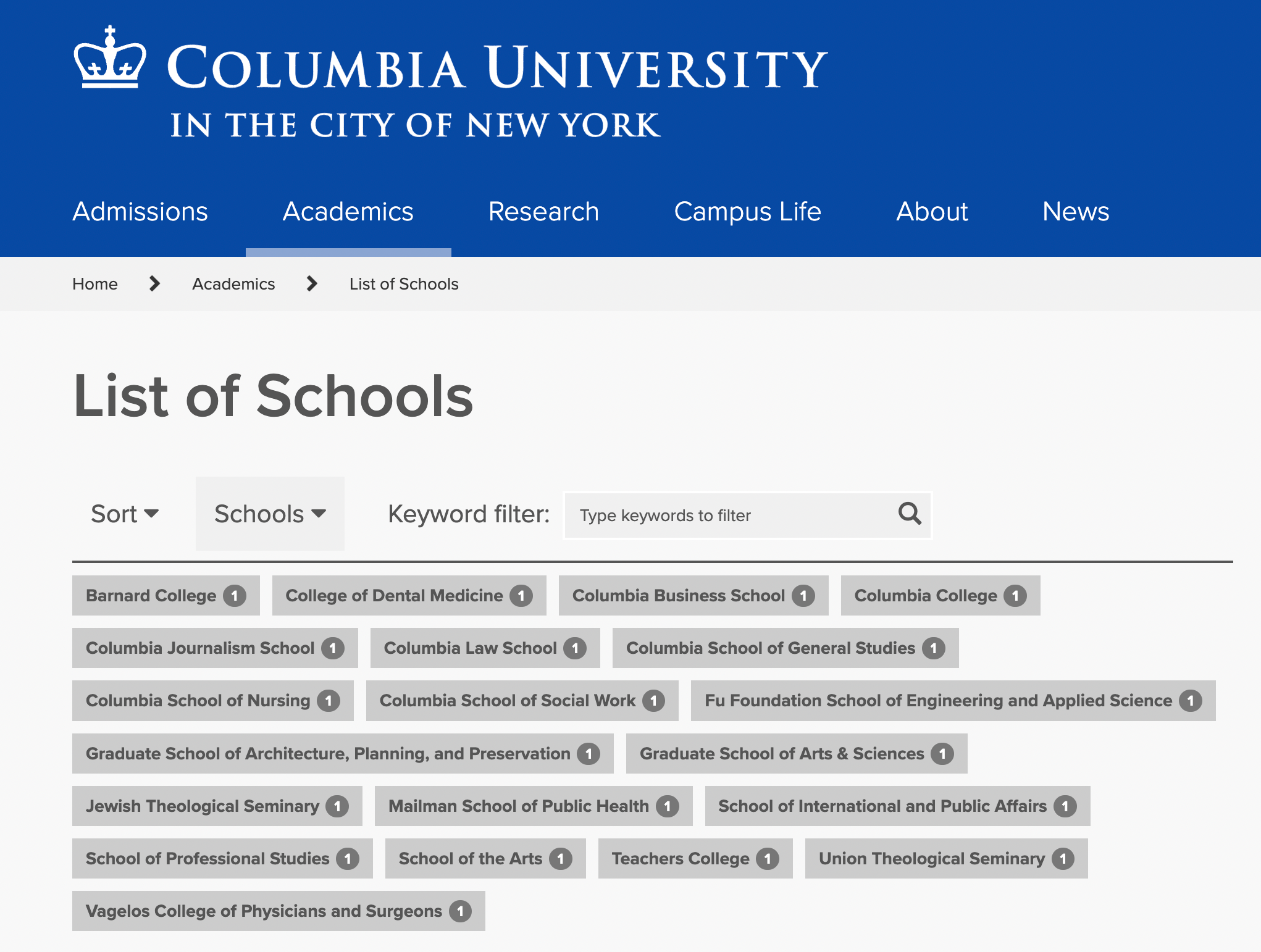Click the Columbia University in the City of New York title
Image resolution: width=1261 pixels, height=952 pixels.
[497, 90]
